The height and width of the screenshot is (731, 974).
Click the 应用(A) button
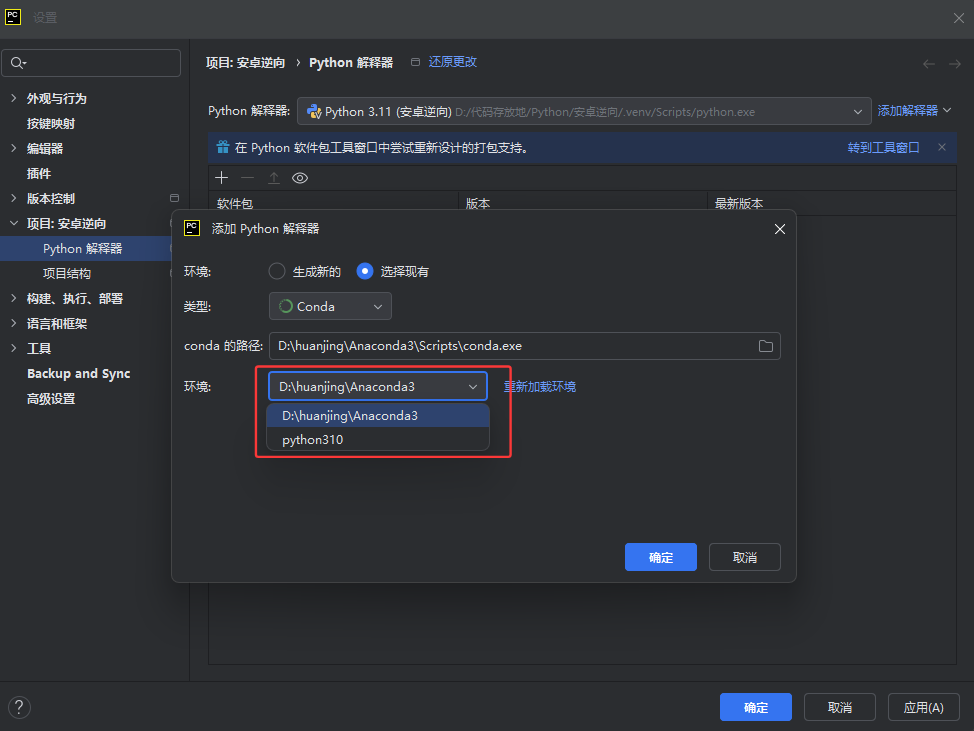point(924,707)
